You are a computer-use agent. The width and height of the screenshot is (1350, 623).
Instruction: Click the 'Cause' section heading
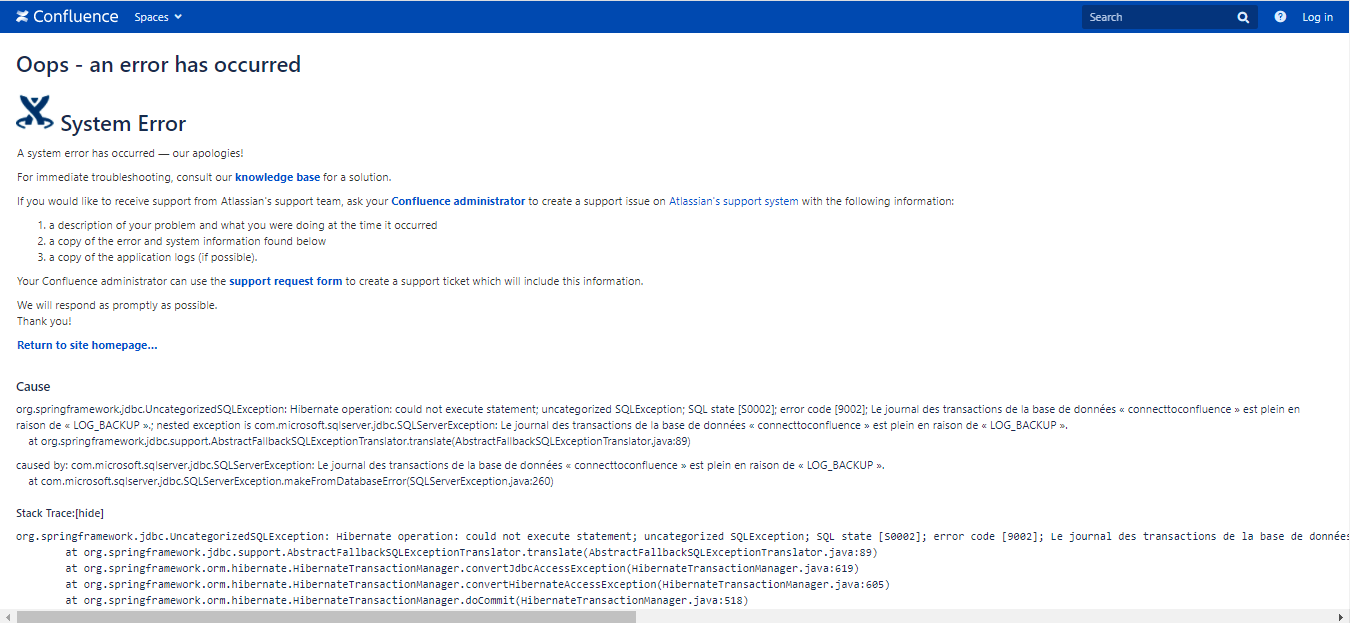click(x=33, y=387)
